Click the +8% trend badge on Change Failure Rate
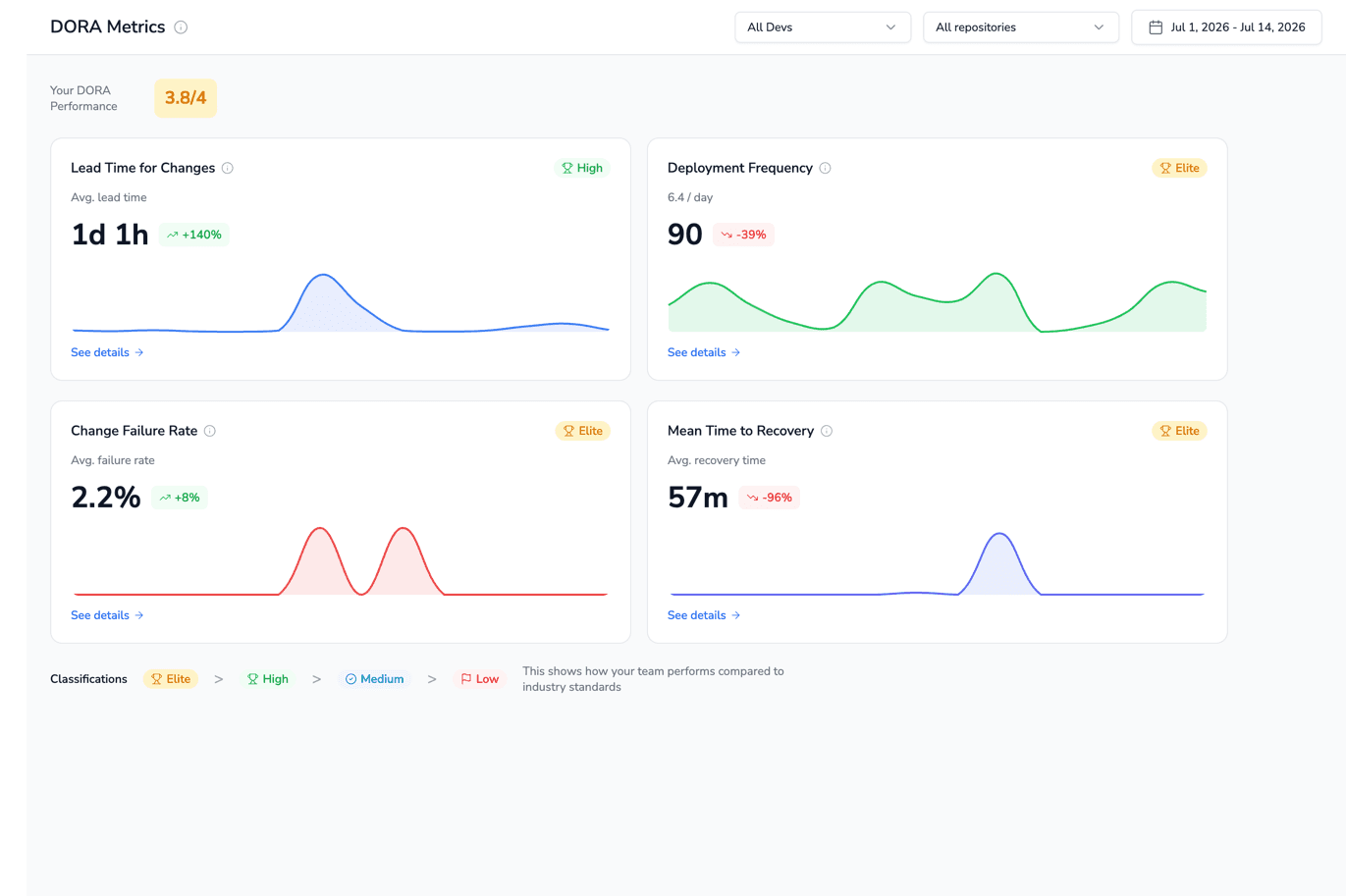This screenshot has width=1346, height=896. pos(180,498)
